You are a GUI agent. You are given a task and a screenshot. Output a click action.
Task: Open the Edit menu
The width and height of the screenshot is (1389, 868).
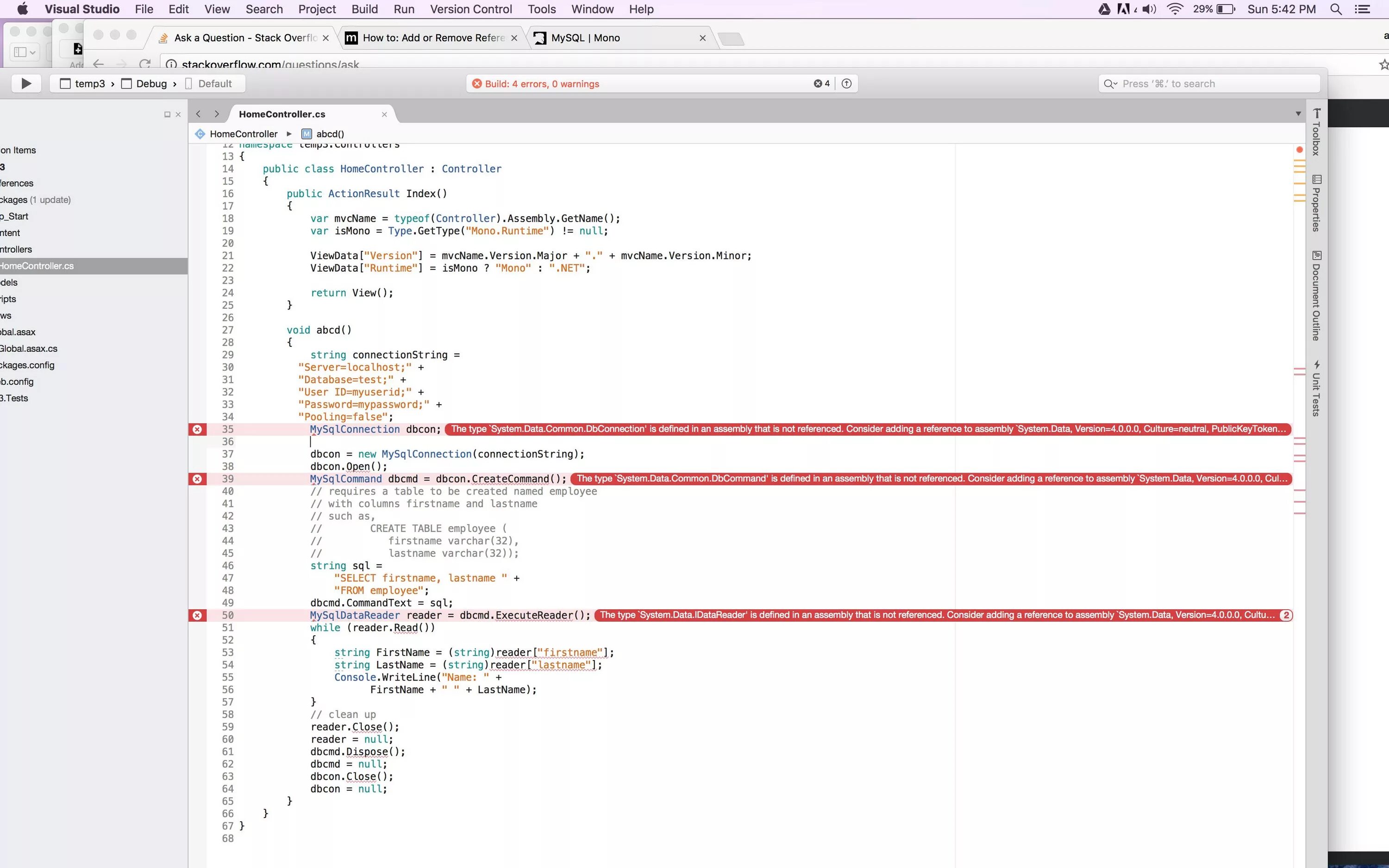click(x=179, y=9)
